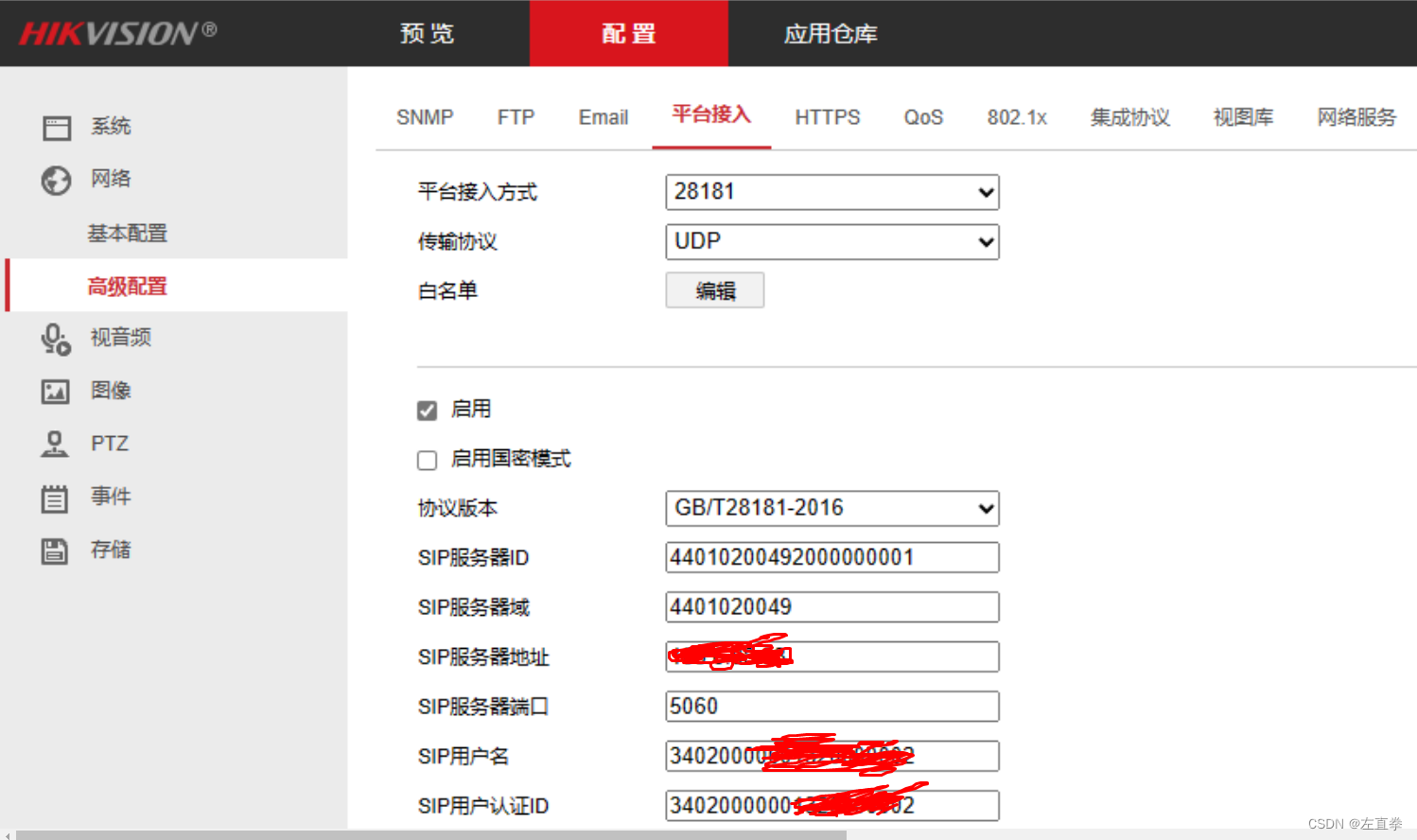
Task: Click the System sidebar icon
Action: (57, 128)
